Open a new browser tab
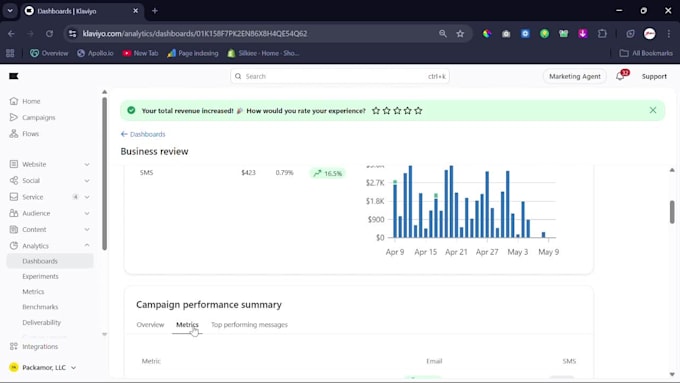The width and height of the screenshot is (680, 383). [155, 11]
